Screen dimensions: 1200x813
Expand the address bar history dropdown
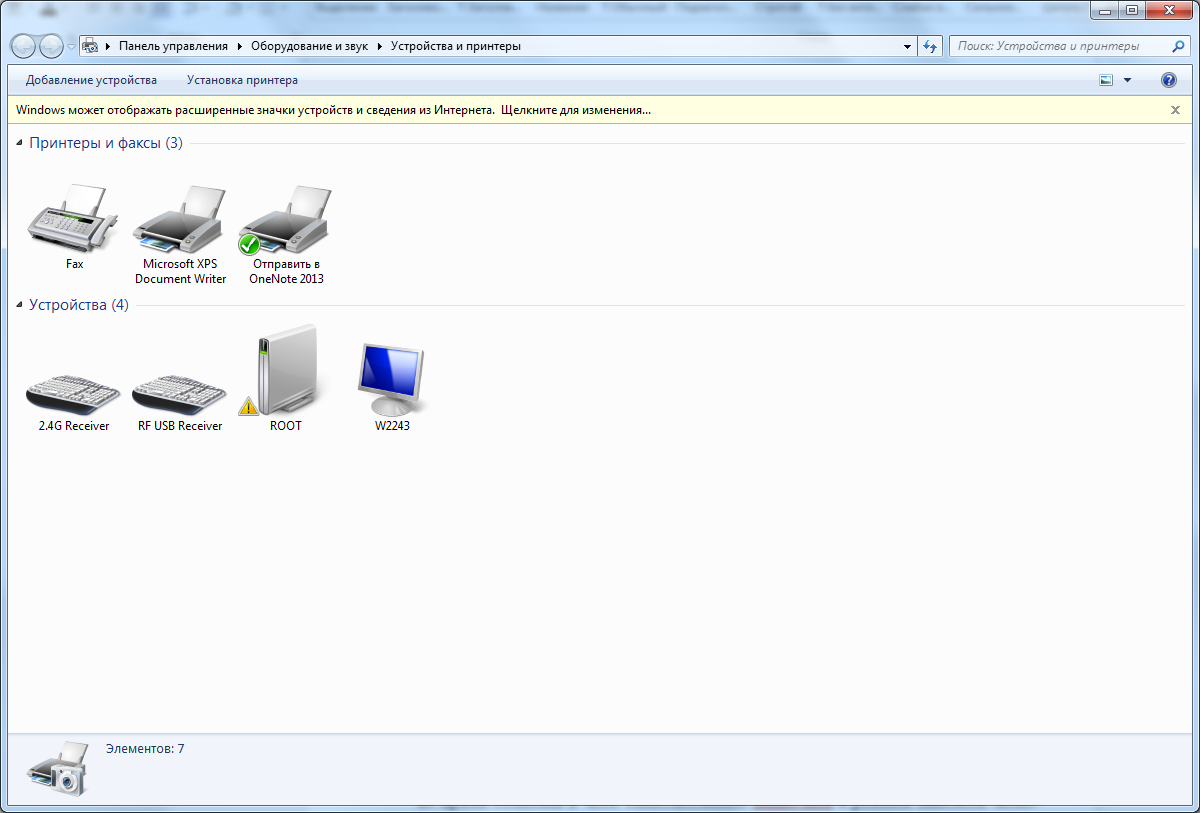pyautogui.click(x=907, y=46)
